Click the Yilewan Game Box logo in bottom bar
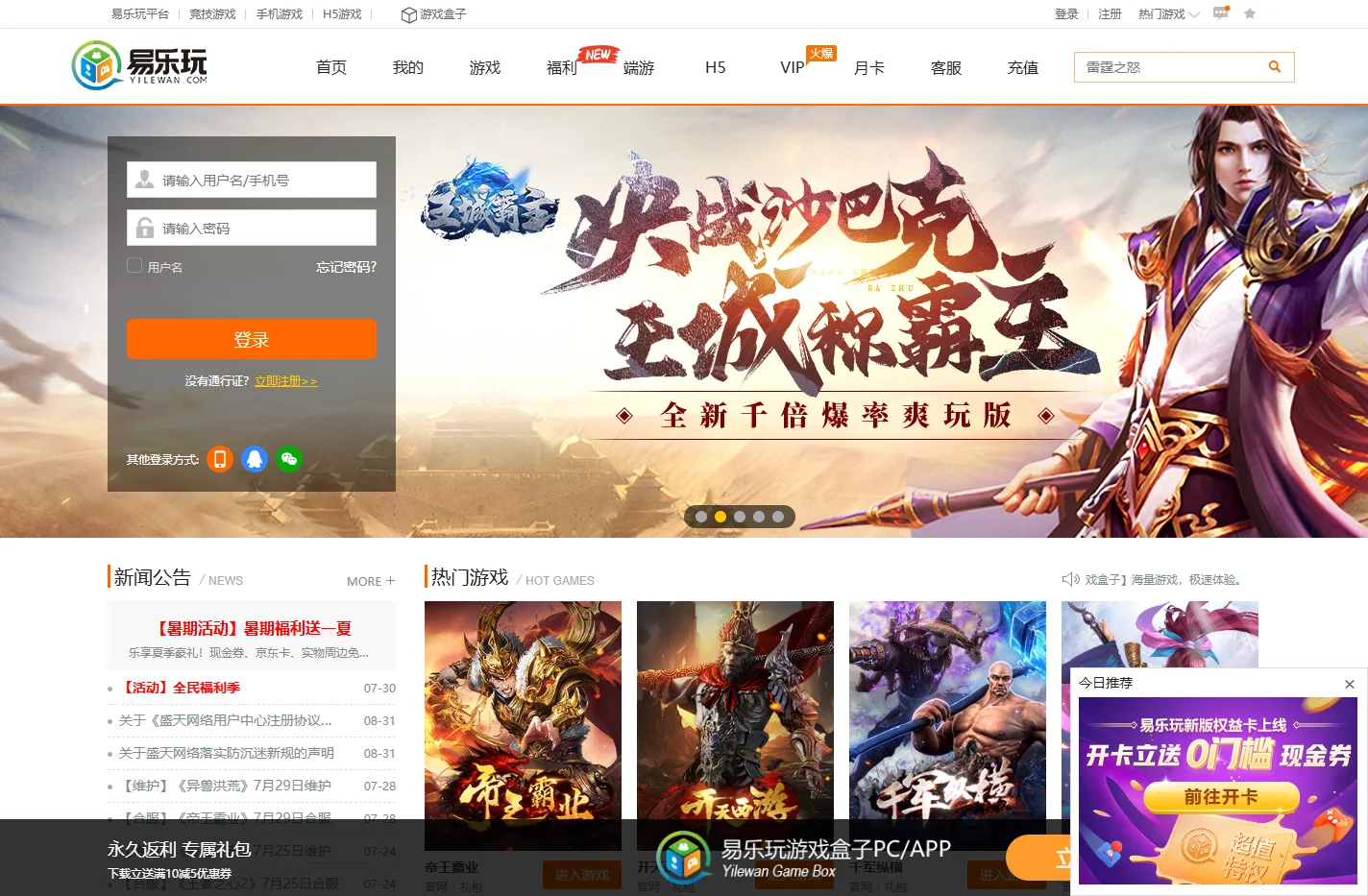This screenshot has width=1368, height=896. (x=684, y=857)
